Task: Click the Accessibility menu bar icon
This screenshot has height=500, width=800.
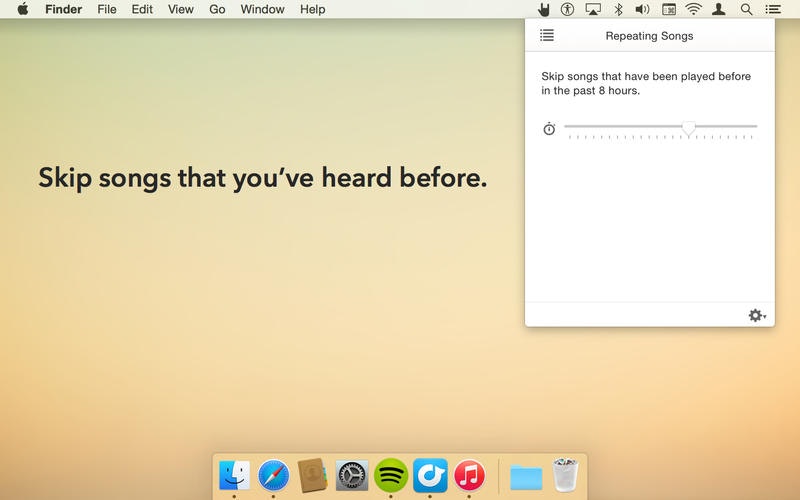Action: pyautogui.click(x=567, y=9)
